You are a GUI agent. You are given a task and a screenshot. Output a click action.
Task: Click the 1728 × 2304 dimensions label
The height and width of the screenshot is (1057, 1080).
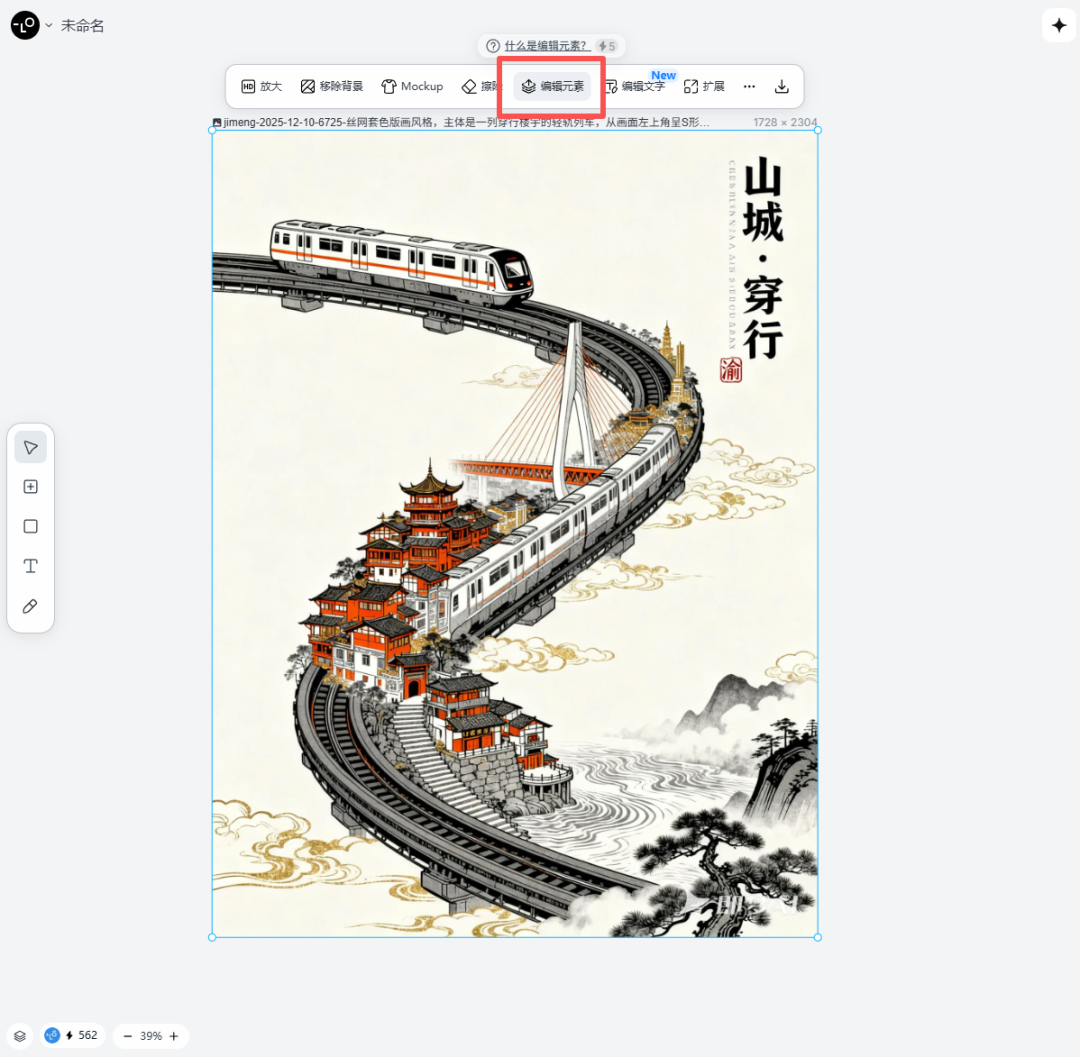click(x=785, y=122)
